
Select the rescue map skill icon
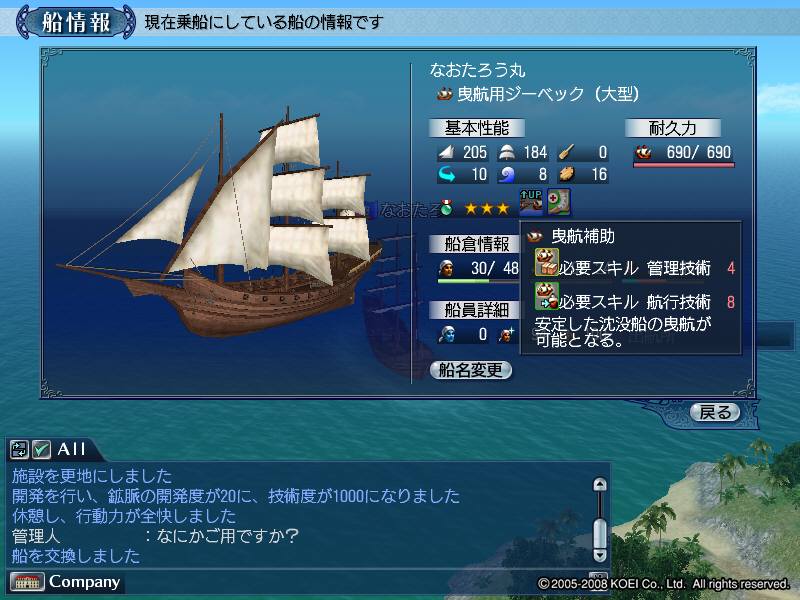559,202
